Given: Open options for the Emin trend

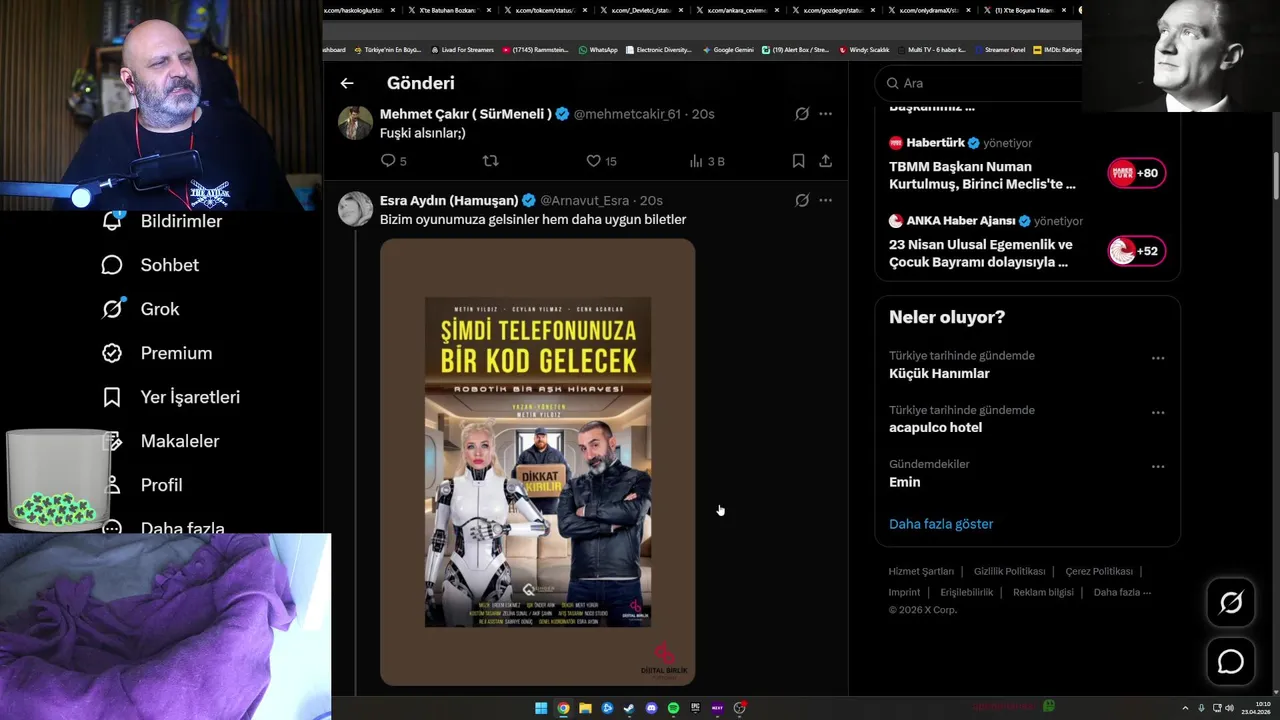Looking at the screenshot, I should [x=1158, y=466].
